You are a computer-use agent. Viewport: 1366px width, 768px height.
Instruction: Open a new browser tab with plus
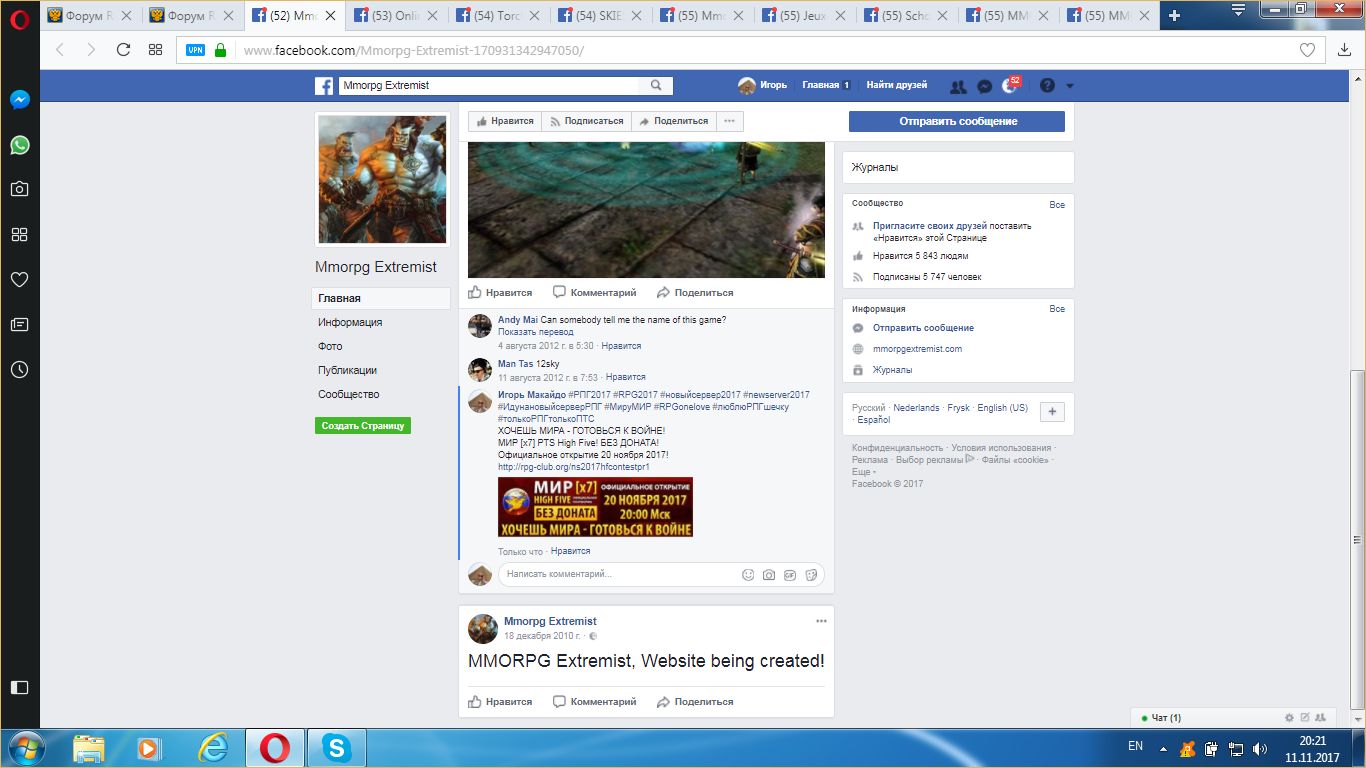1174,15
